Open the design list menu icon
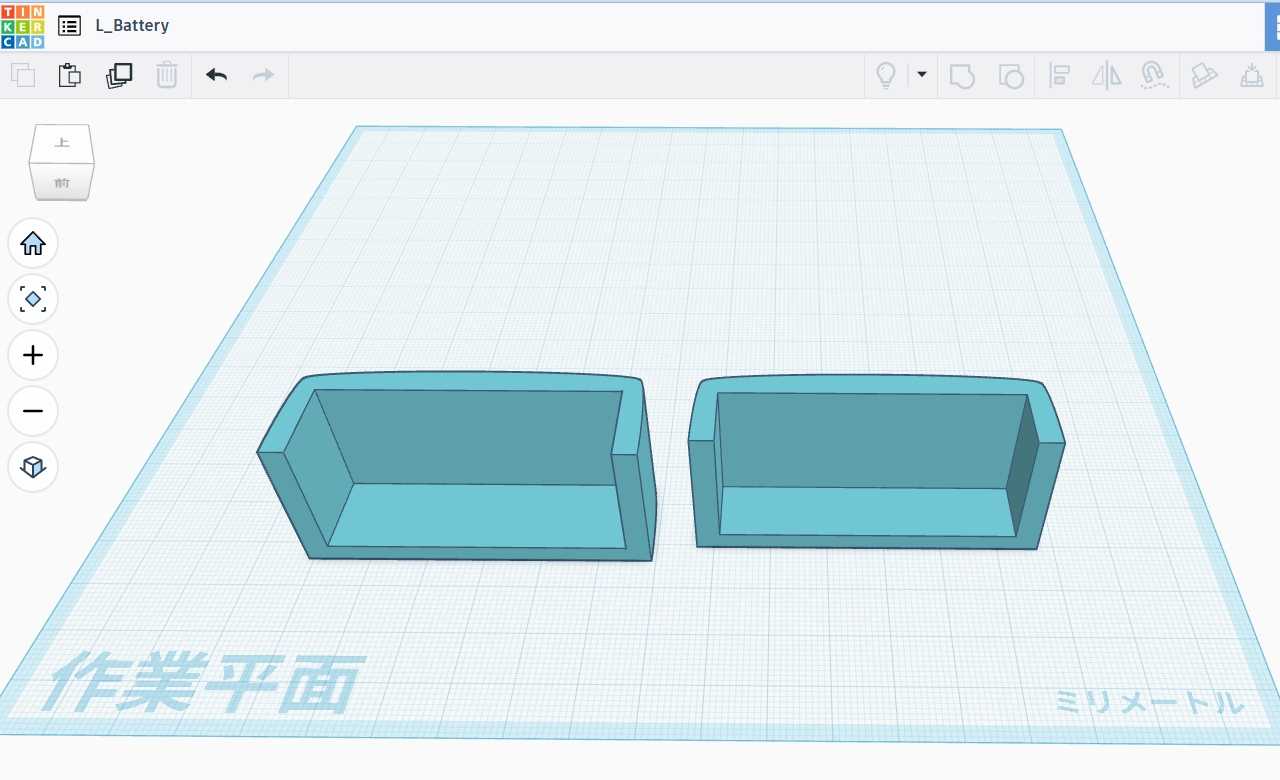Image resolution: width=1280 pixels, height=780 pixels. point(69,26)
